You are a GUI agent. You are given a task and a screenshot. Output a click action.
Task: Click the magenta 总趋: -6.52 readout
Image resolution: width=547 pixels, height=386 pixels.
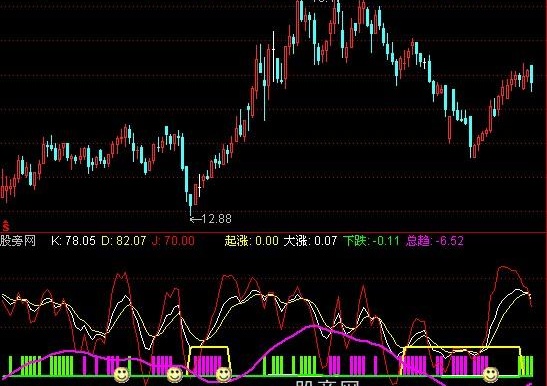click(x=435, y=241)
